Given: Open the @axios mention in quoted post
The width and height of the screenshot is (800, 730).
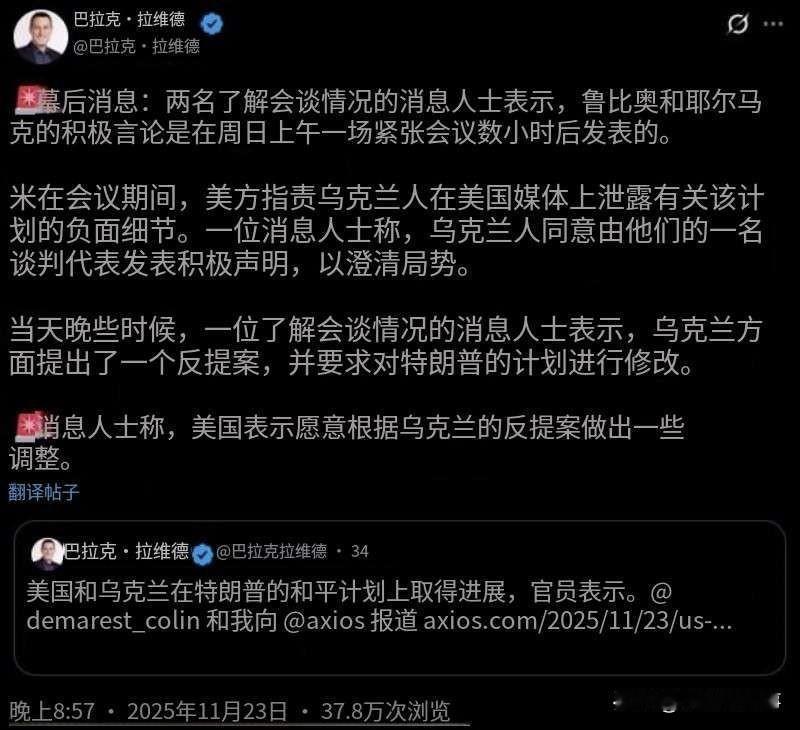Looking at the screenshot, I should (x=324, y=621).
